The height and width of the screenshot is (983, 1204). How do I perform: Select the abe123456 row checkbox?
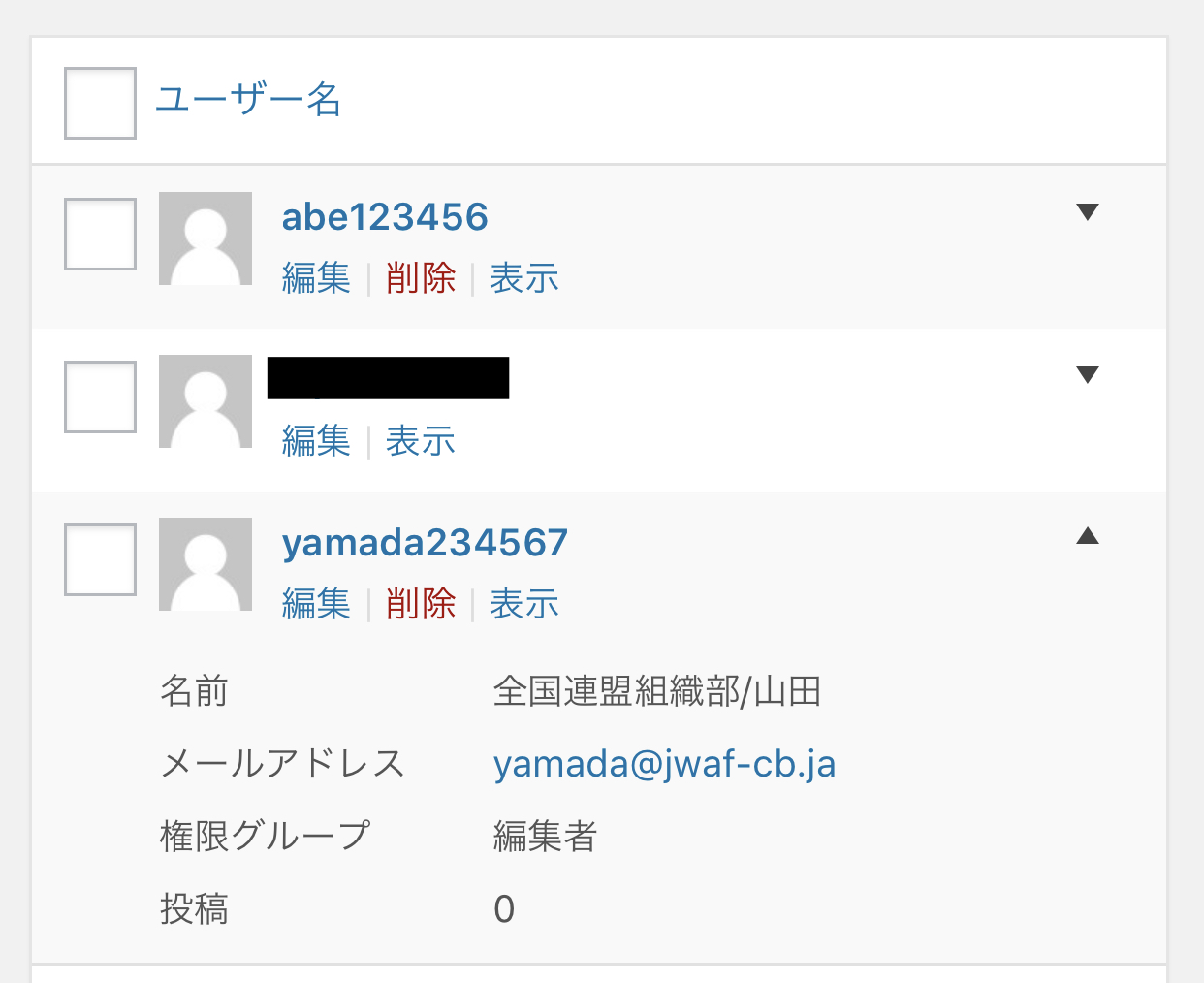(x=100, y=234)
